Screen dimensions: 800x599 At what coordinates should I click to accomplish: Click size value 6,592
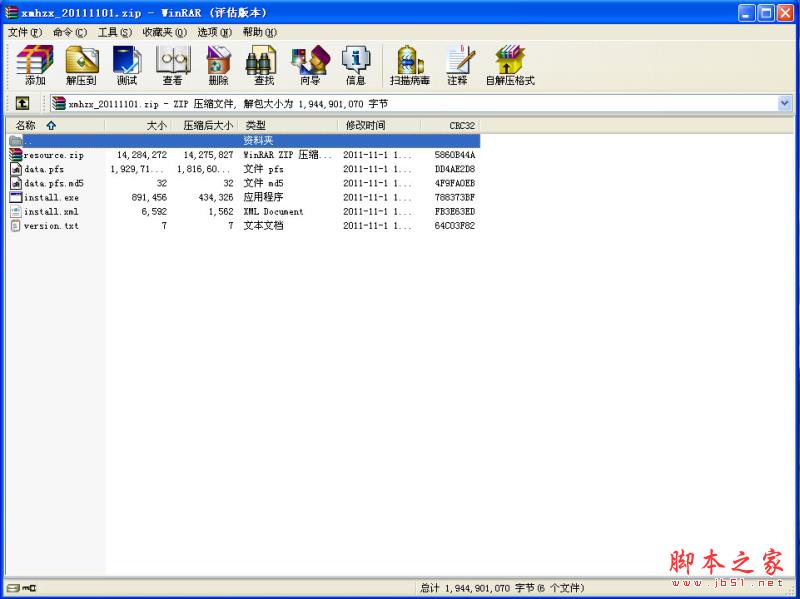pyautogui.click(x=154, y=212)
